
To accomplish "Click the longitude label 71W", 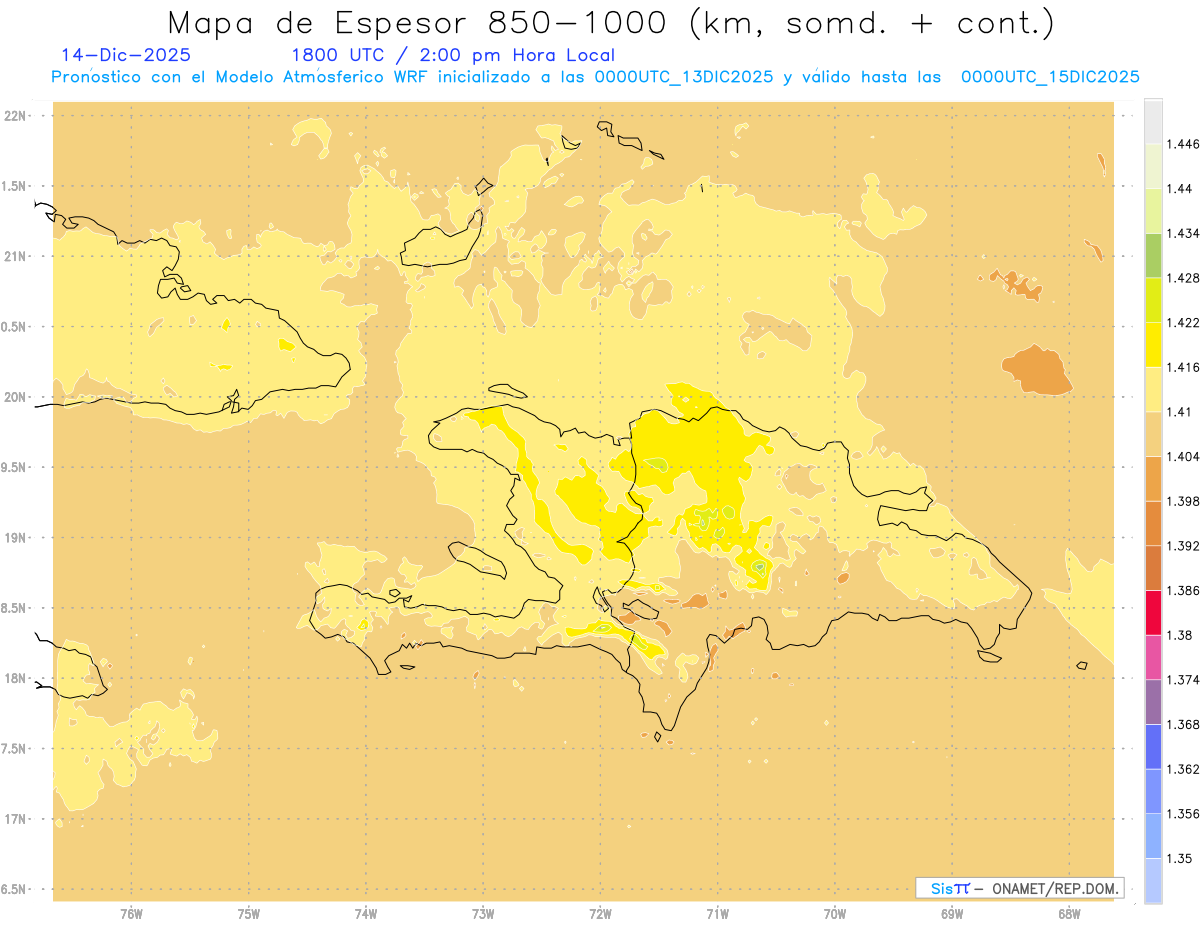I will 717,914.
